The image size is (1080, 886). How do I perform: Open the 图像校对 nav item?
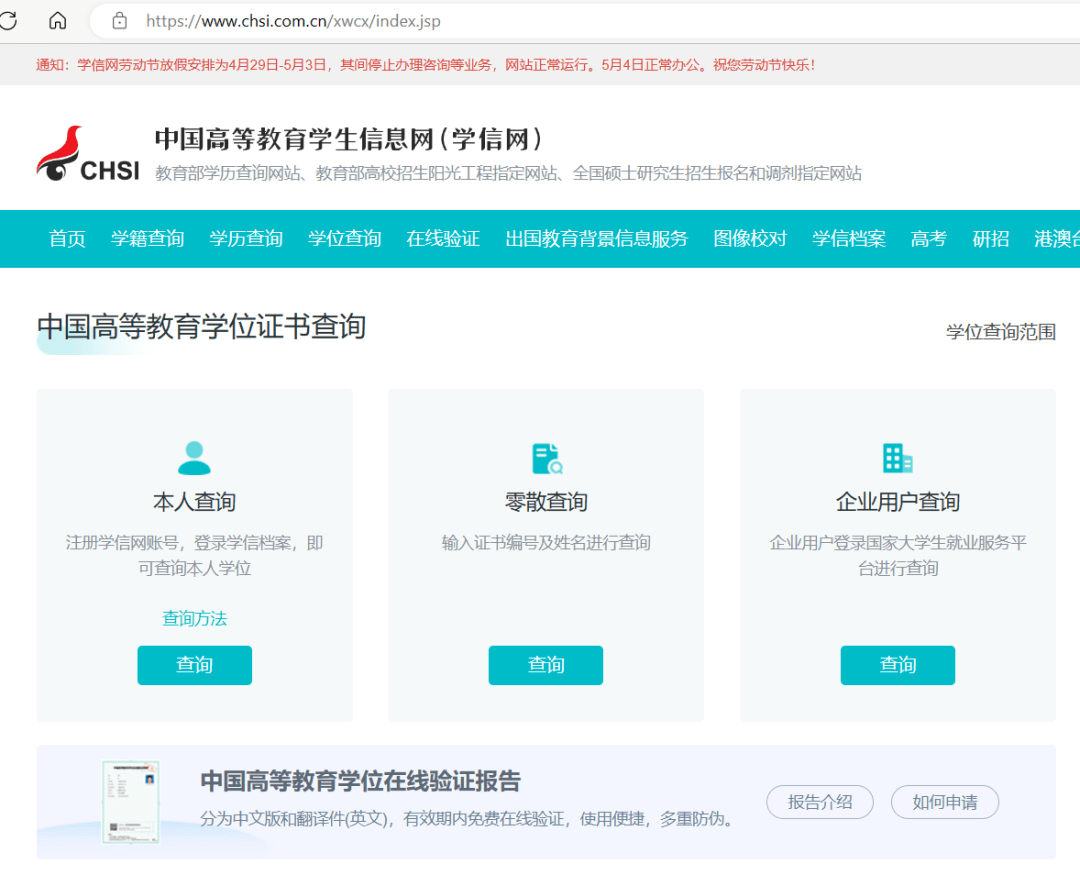(750, 238)
